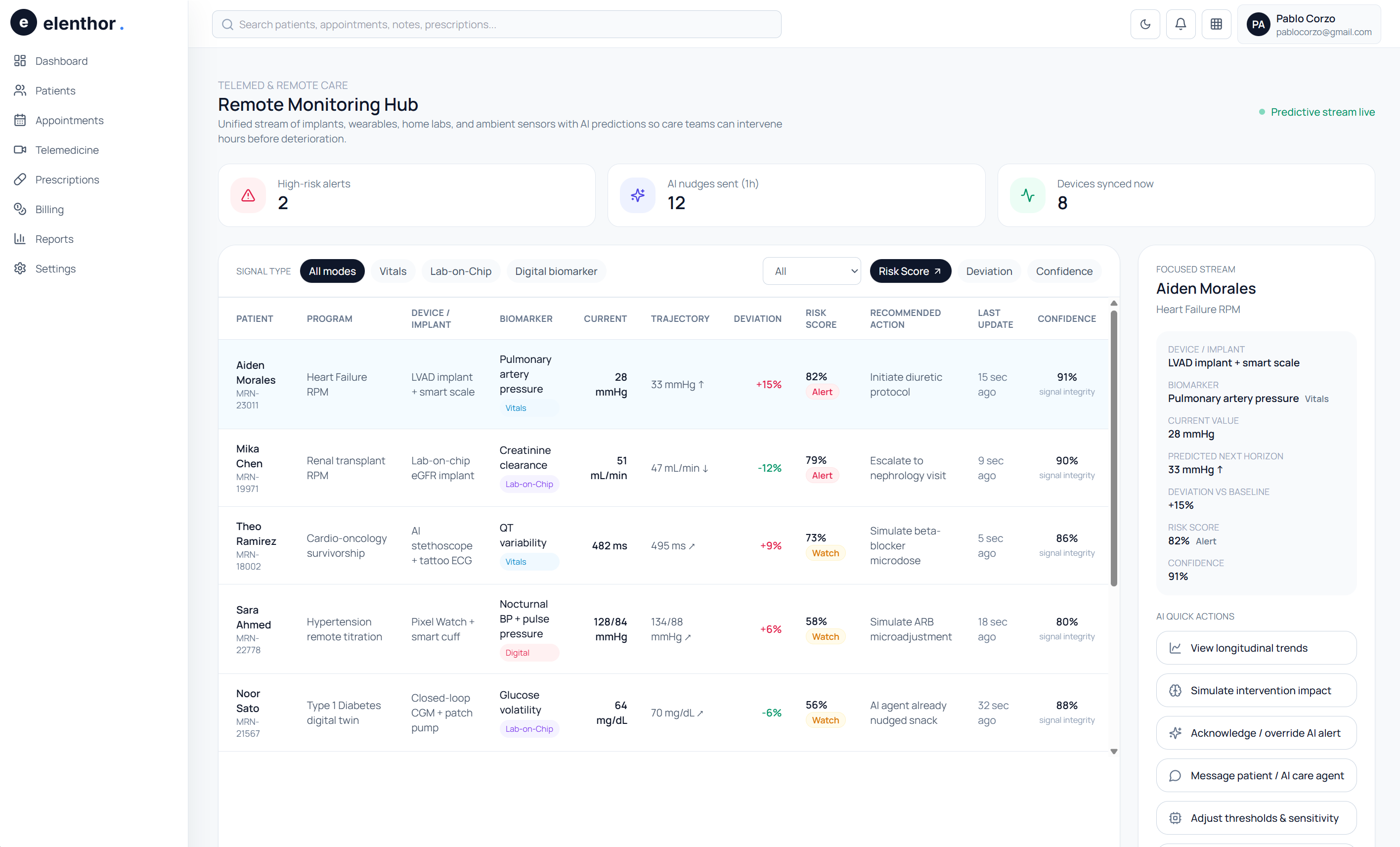Click the Risk Score sort button
Screen dimensions: 1400x847
pyautogui.click(x=910, y=271)
